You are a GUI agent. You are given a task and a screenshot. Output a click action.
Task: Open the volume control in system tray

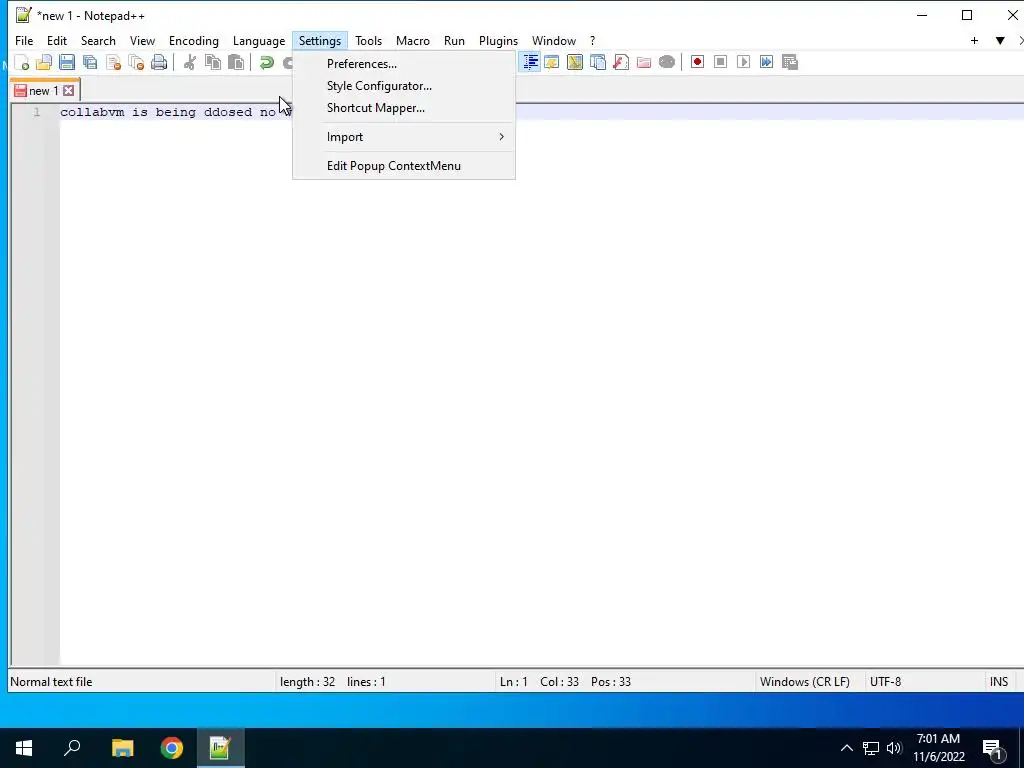pyautogui.click(x=894, y=748)
